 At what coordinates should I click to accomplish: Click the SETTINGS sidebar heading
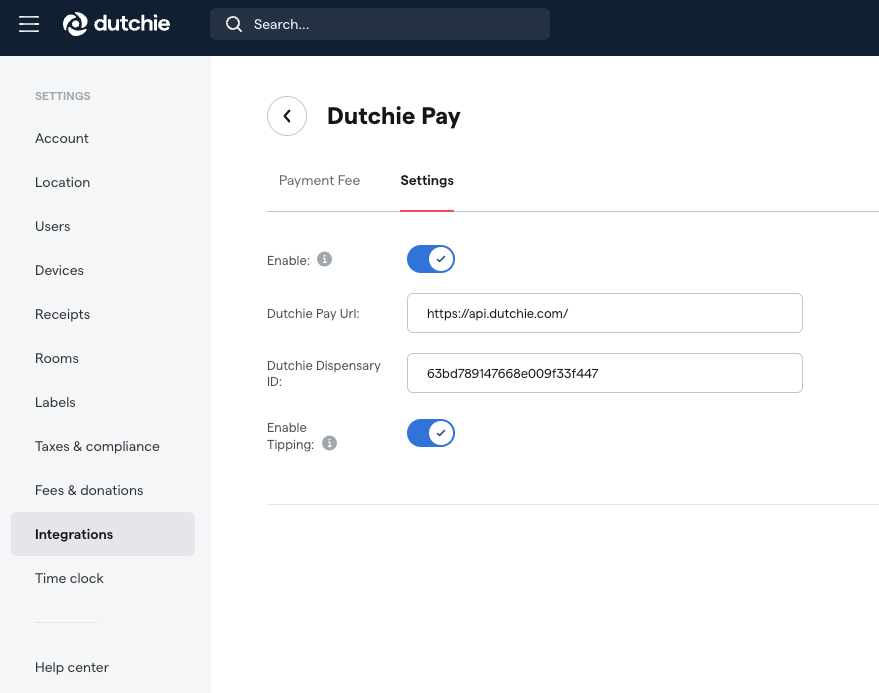tap(63, 96)
